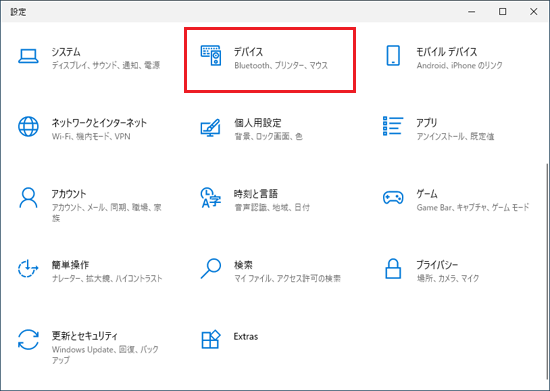Click the 'Game Bar、キャプチャ、ゲーム モード' description
Image resolution: width=550 pixels, height=391 pixels.
pyautogui.click(x=473, y=207)
